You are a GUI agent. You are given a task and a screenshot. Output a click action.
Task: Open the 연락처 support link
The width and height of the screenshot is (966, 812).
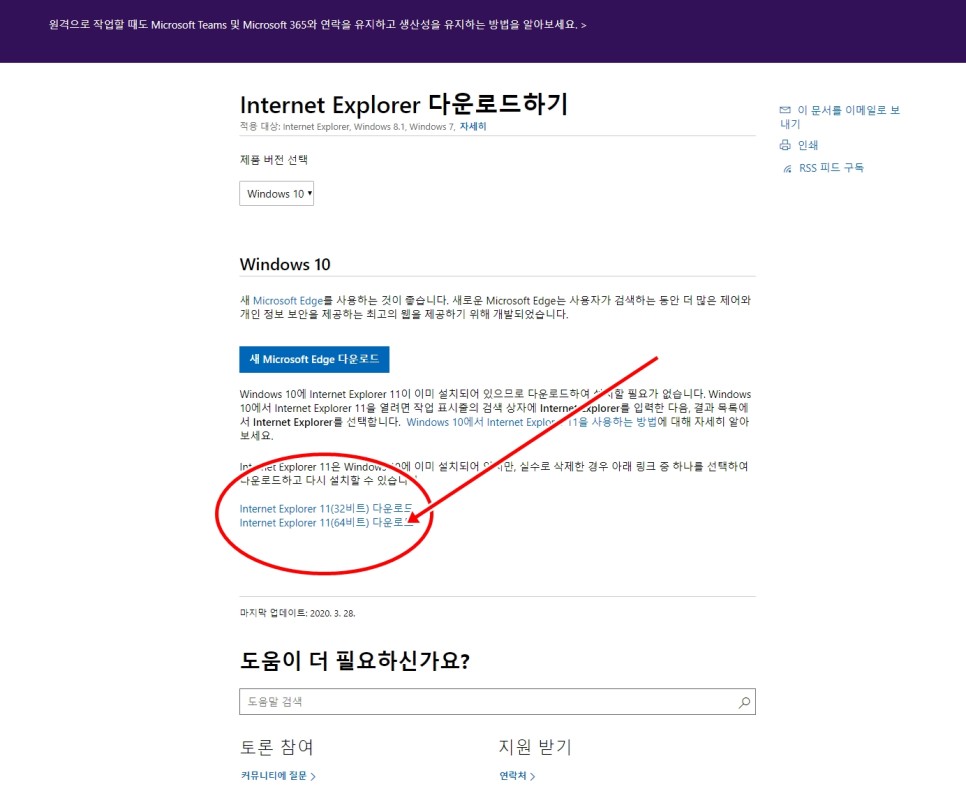pyautogui.click(x=517, y=776)
